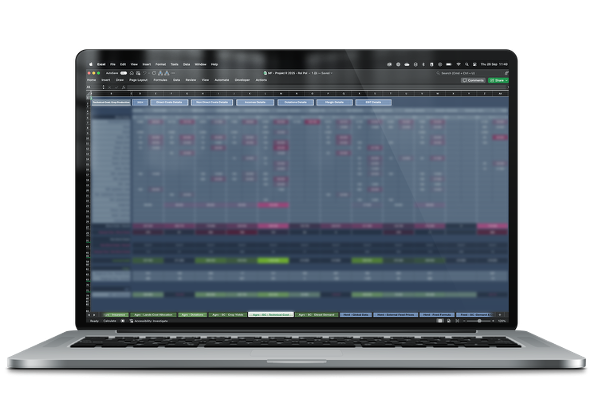Image resolution: width=598 pixels, height=420 pixels.
Task: Open Spotlight search in macOS menu bar
Action: tap(466, 64)
